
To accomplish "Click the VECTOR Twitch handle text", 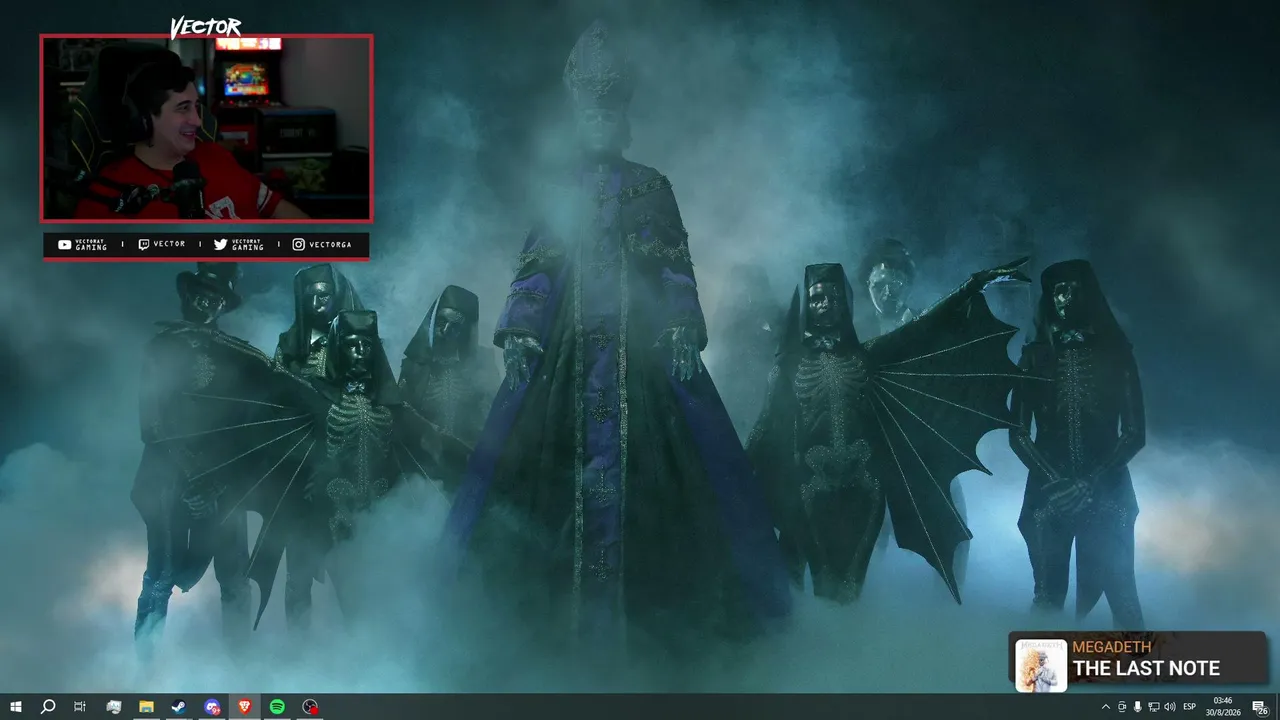I will pyautogui.click(x=169, y=245).
